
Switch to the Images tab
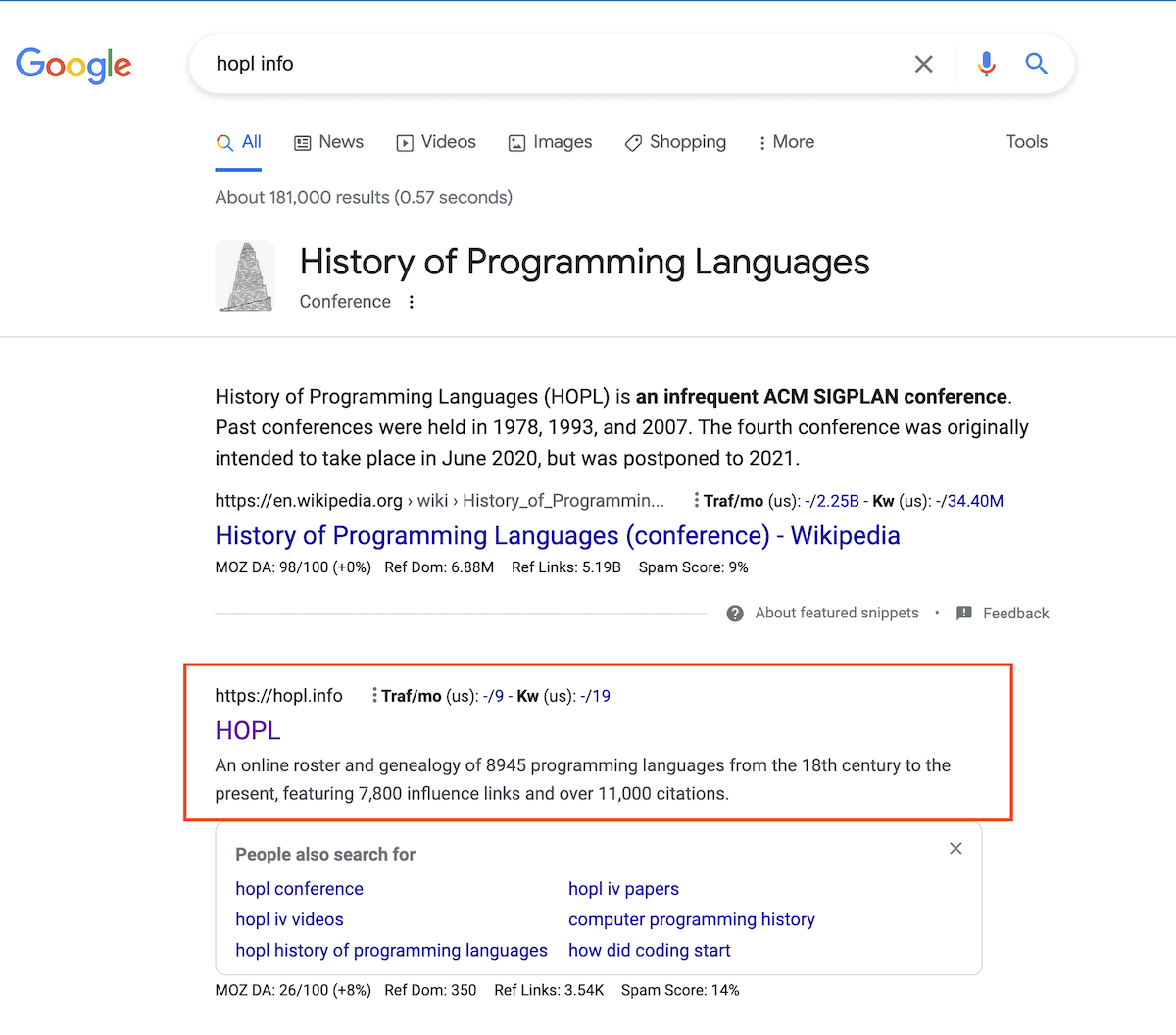click(x=550, y=142)
